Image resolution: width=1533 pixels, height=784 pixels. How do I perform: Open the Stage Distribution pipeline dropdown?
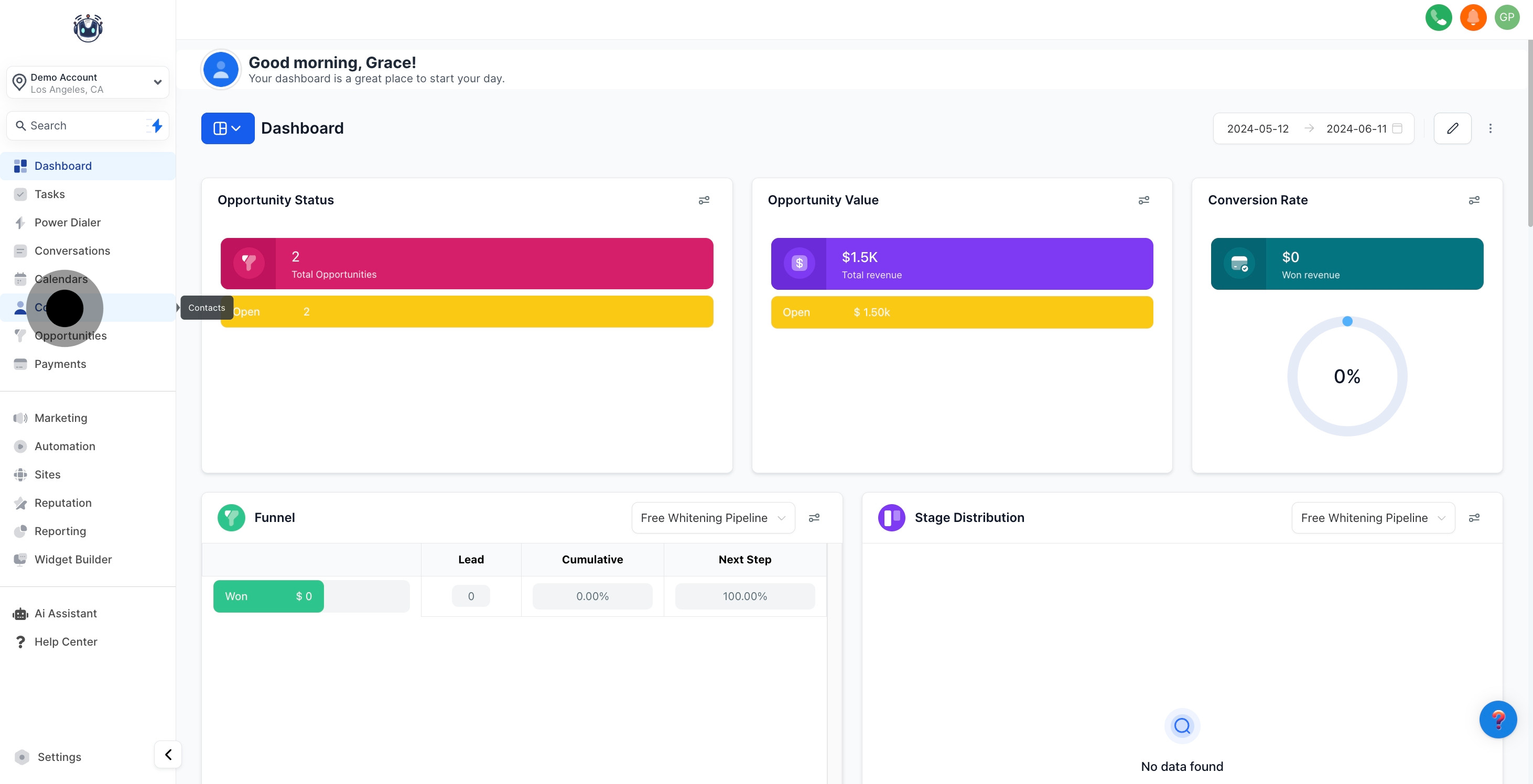[1373, 518]
